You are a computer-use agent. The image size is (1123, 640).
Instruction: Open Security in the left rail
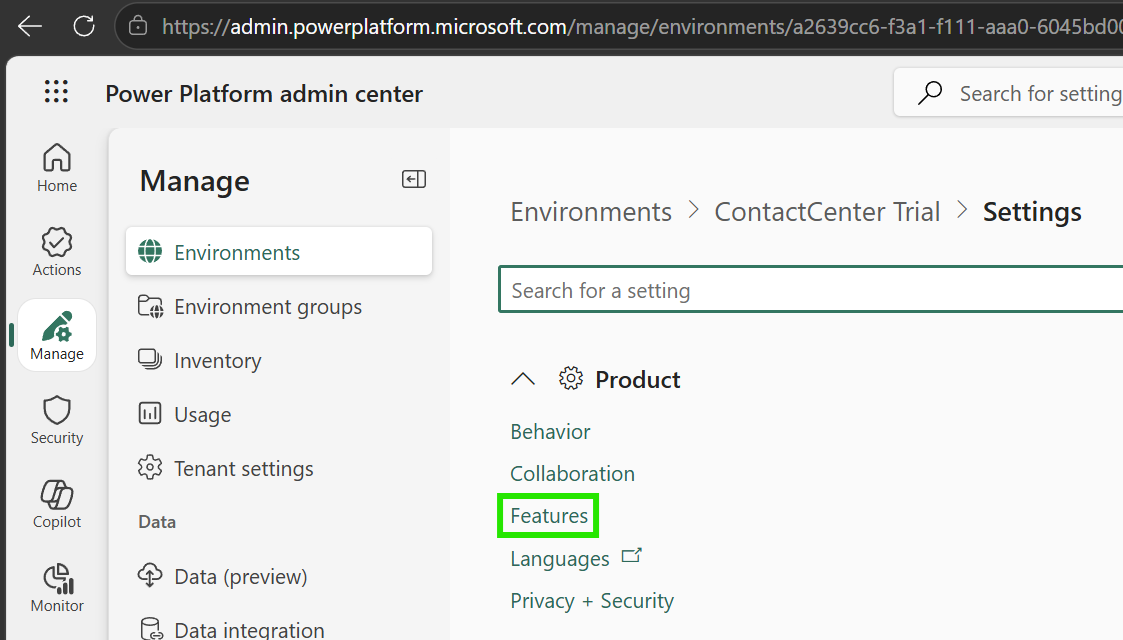point(57,420)
